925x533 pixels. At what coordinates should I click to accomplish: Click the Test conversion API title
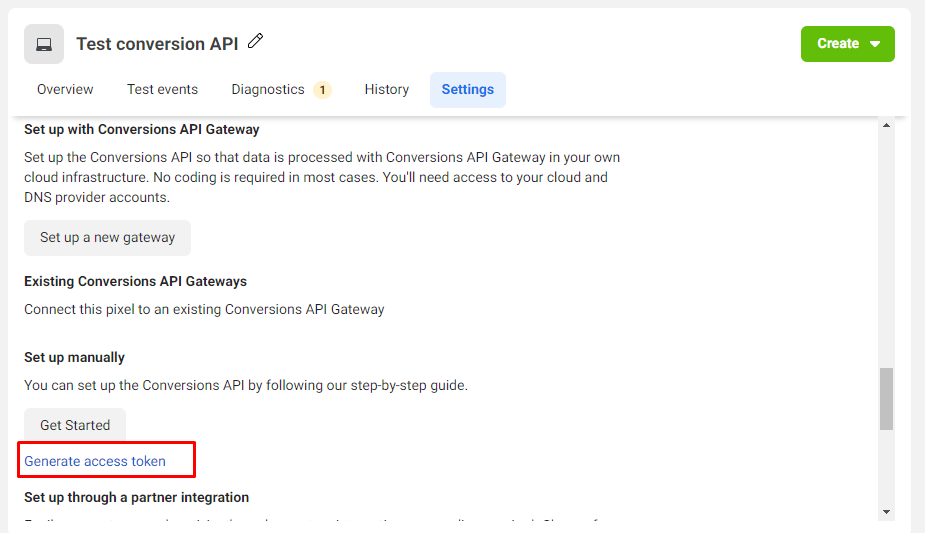click(x=157, y=44)
